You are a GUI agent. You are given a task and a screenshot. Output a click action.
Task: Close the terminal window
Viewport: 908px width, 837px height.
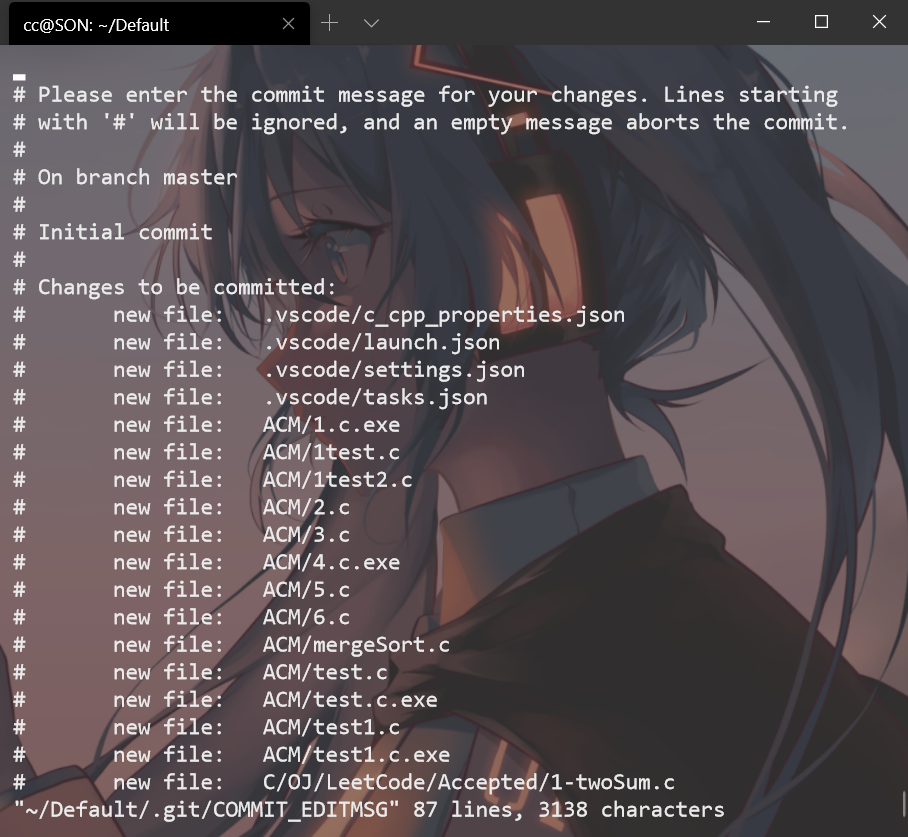click(x=879, y=22)
